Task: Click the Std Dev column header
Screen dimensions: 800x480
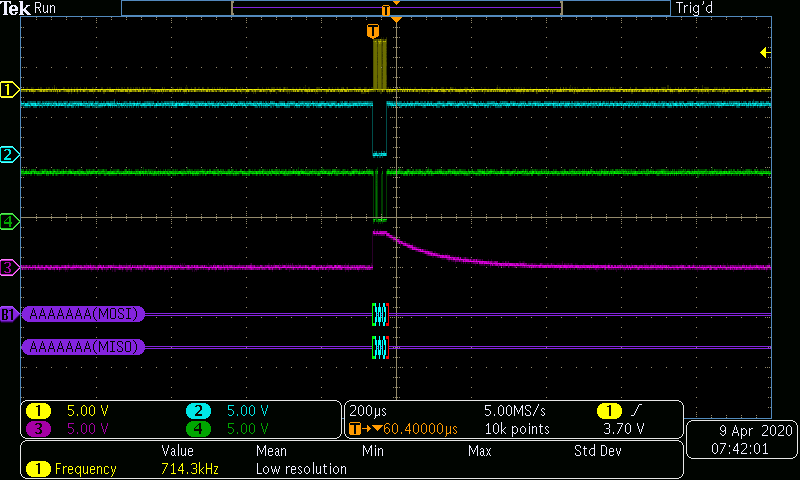Action: coord(597,451)
